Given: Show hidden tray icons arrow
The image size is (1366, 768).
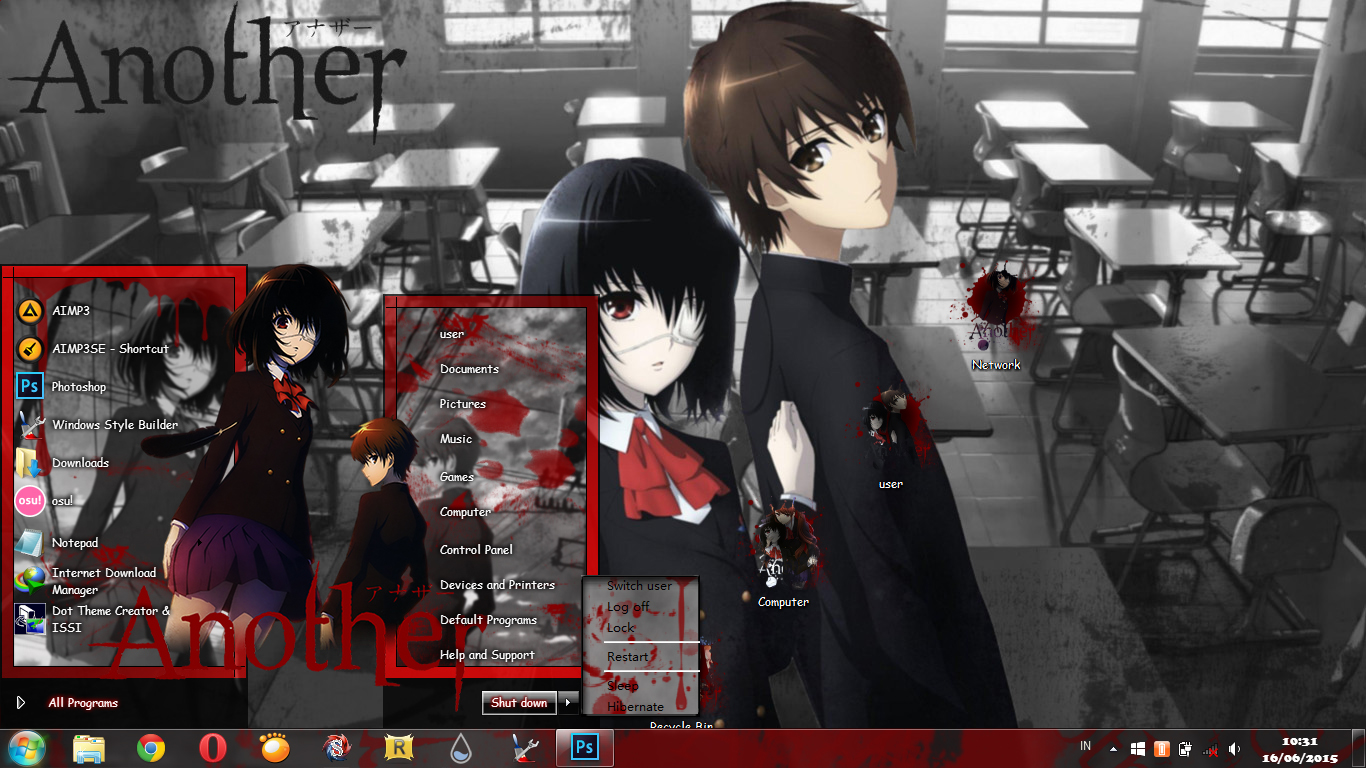Looking at the screenshot, I should [1113, 748].
